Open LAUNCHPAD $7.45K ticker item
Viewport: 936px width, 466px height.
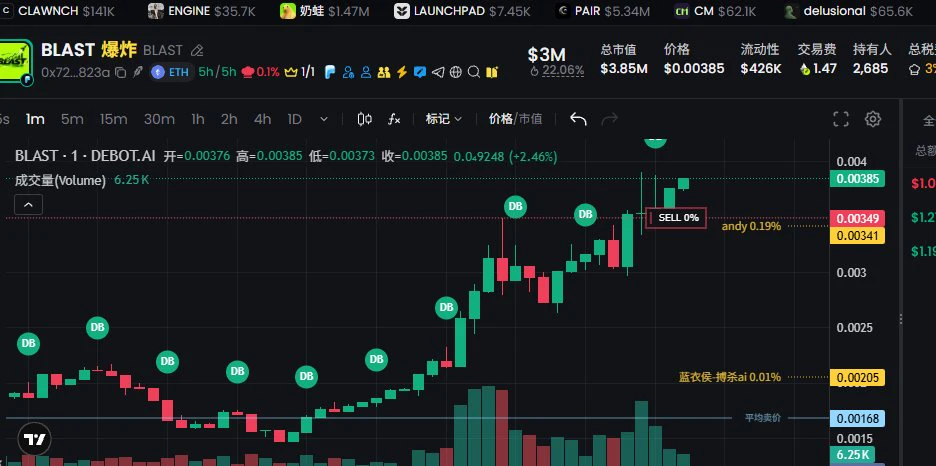pyautogui.click(x=462, y=11)
